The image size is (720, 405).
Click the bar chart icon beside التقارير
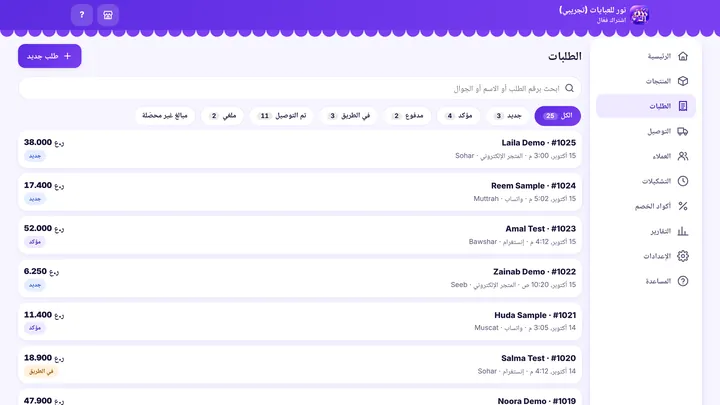point(683,231)
